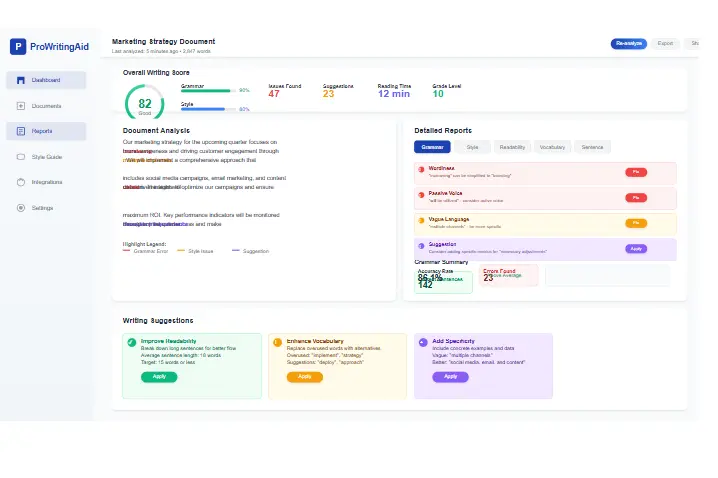Click the Issues Found value 47
Screen dimensions: 718x478
pos(274,94)
